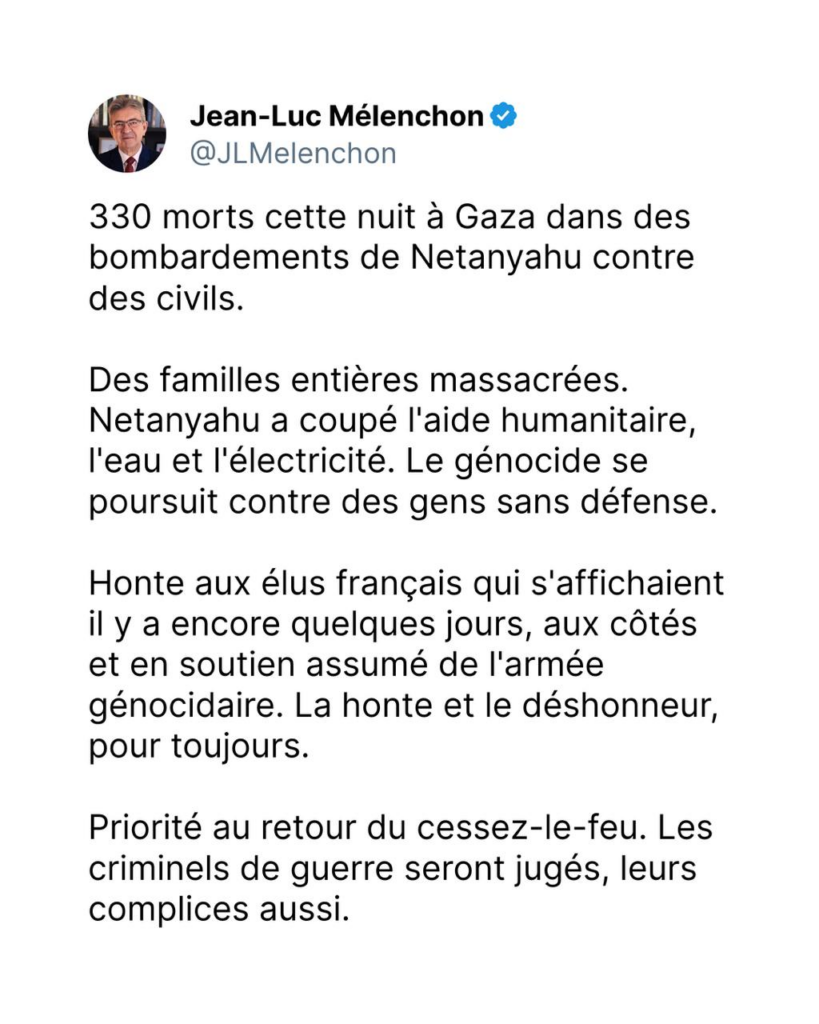Screen dimensions: 819x1024
Task: Click the closing words 'complices aussi.'
Action: (x=219, y=910)
